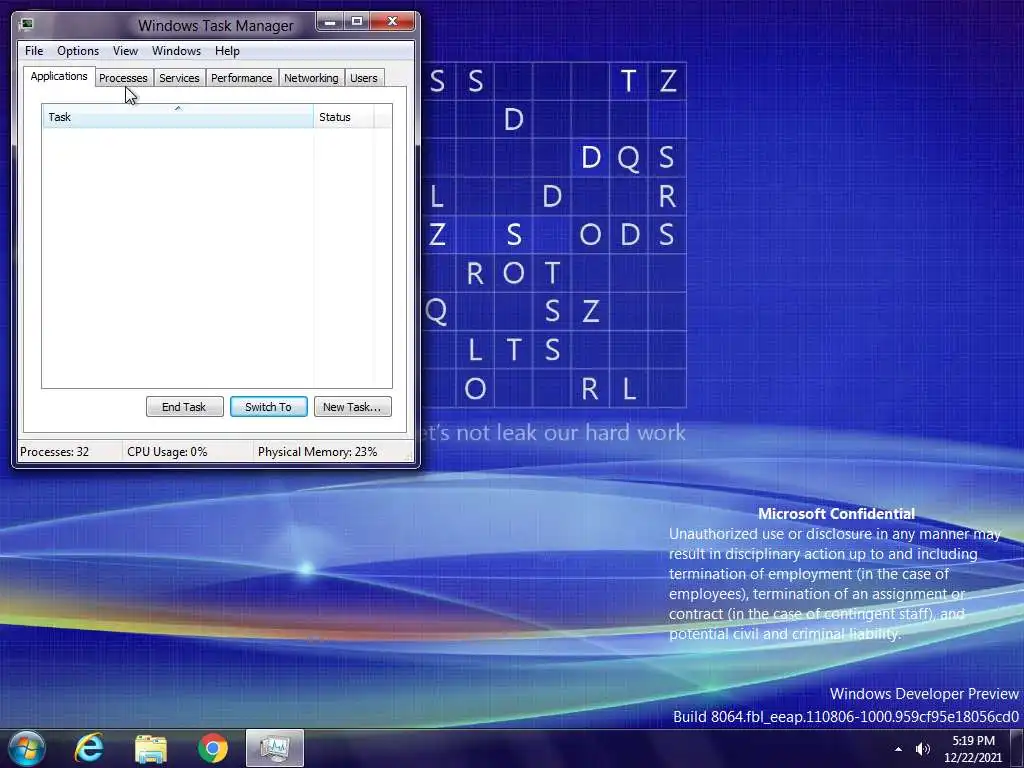Click the End Task button
The image size is (1024, 768).
pos(185,407)
